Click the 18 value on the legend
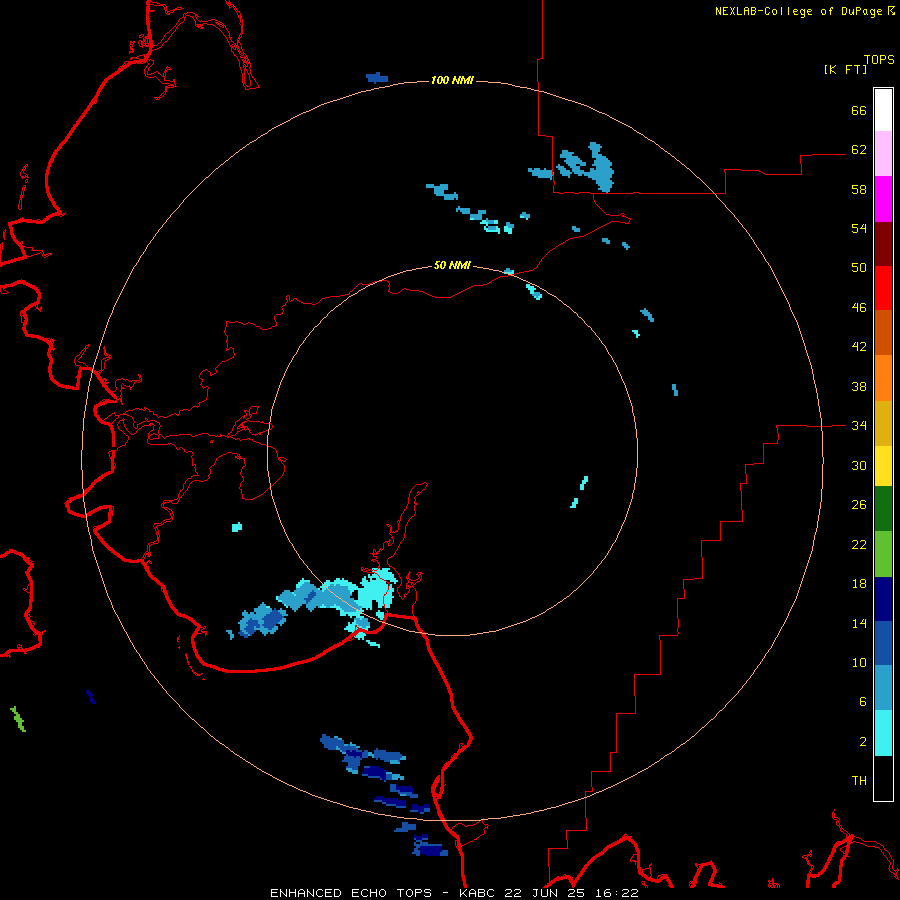 [x=859, y=584]
